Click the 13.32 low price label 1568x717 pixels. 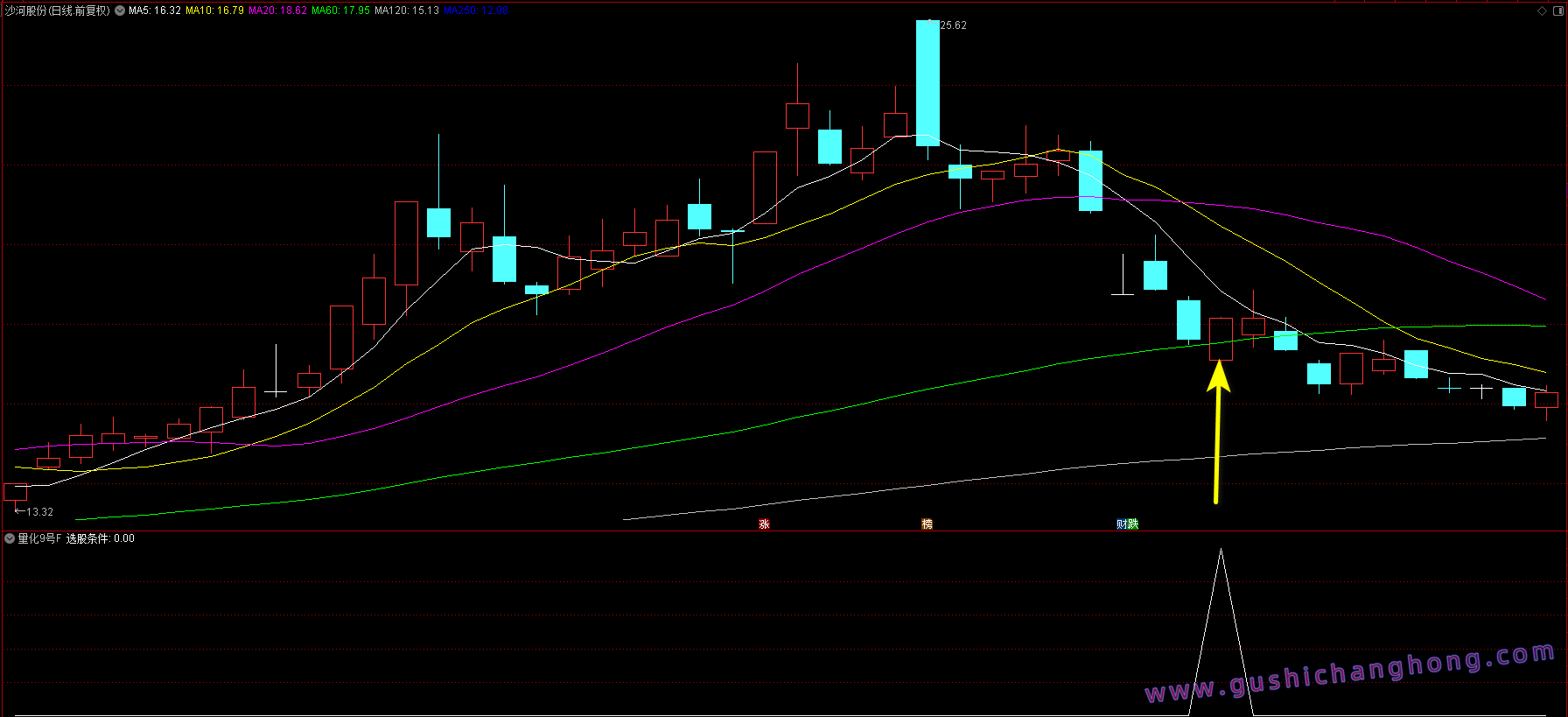coord(39,512)
